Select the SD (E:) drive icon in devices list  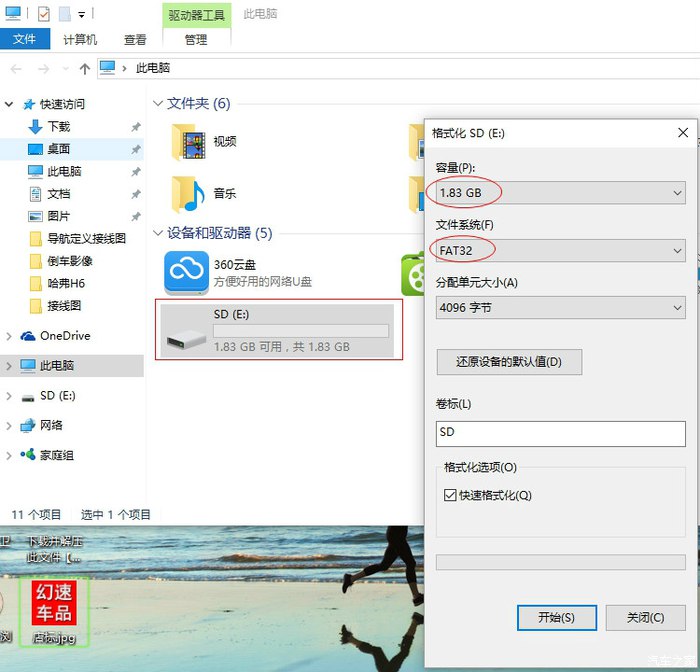[186, 340]
